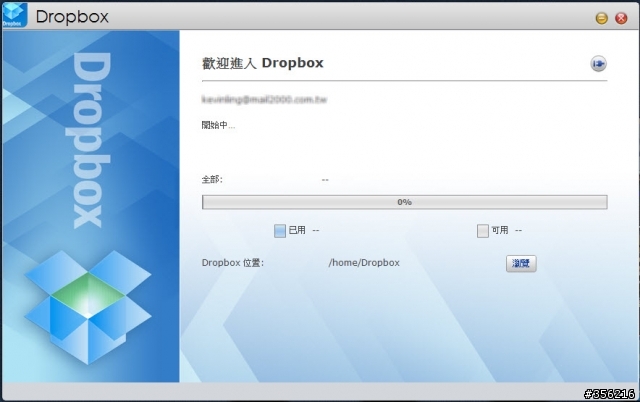
Task: Click the large Dropbox box logo in sidebar
Action: [88, 307]
